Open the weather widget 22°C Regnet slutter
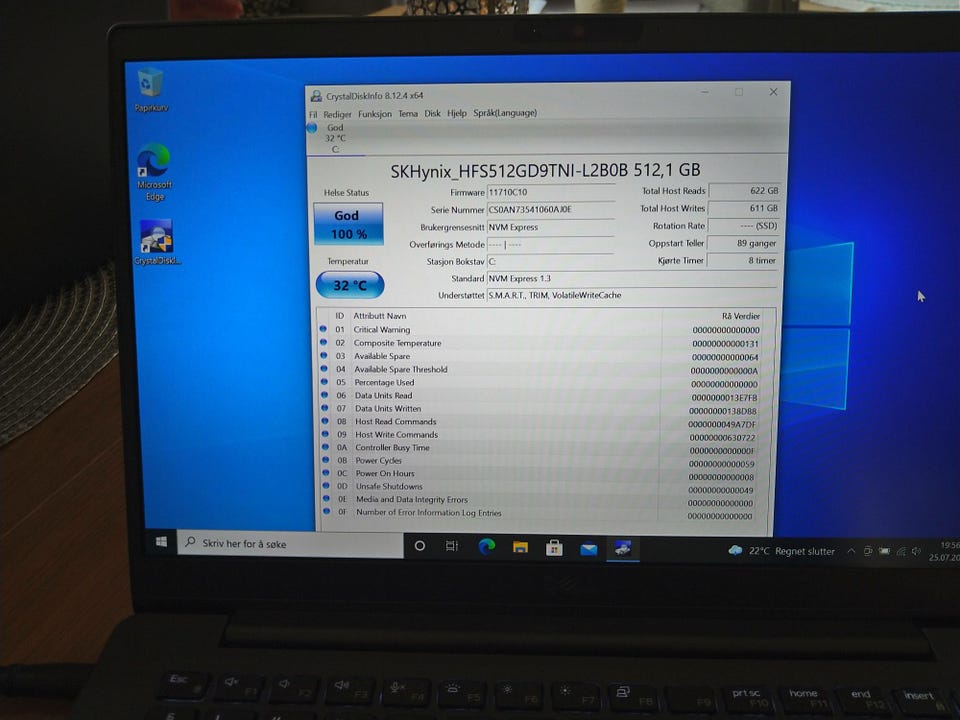Screen dimensions: 960x720 pyautogui.click(x=781, y=551)
